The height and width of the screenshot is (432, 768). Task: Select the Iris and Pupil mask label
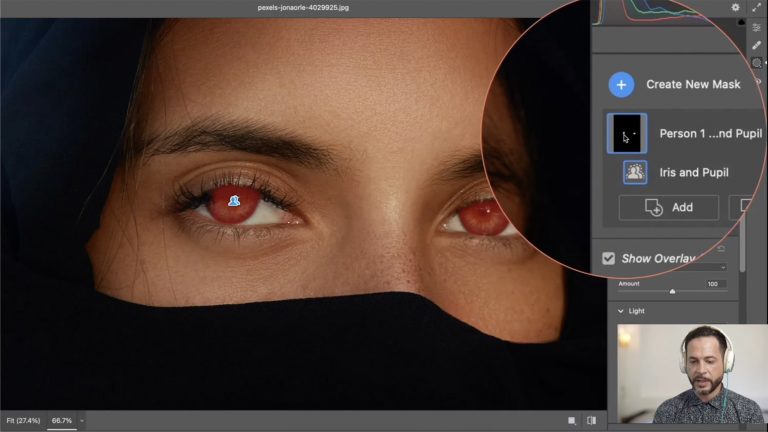694,172
